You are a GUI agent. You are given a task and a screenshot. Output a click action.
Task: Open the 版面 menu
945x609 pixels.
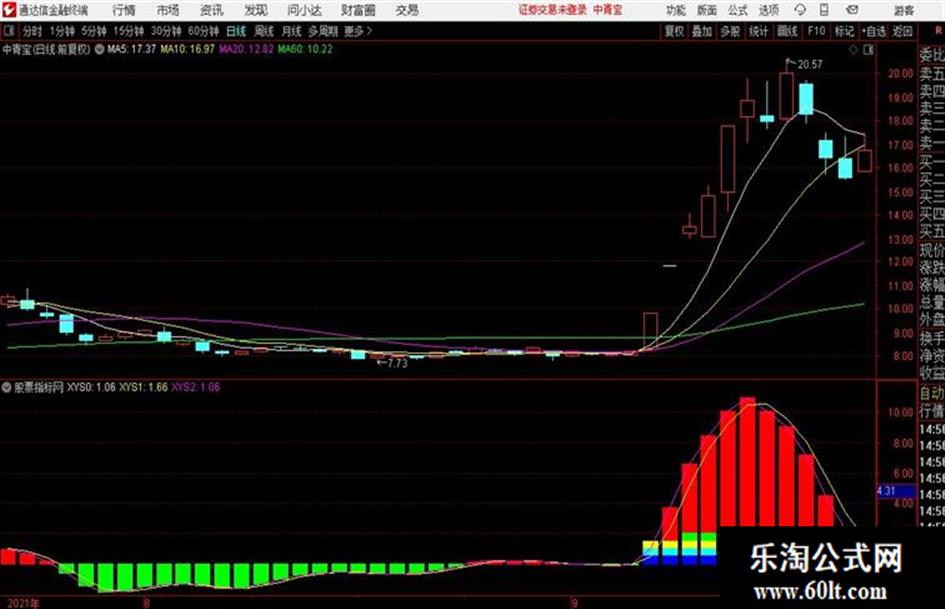(706, 10)
